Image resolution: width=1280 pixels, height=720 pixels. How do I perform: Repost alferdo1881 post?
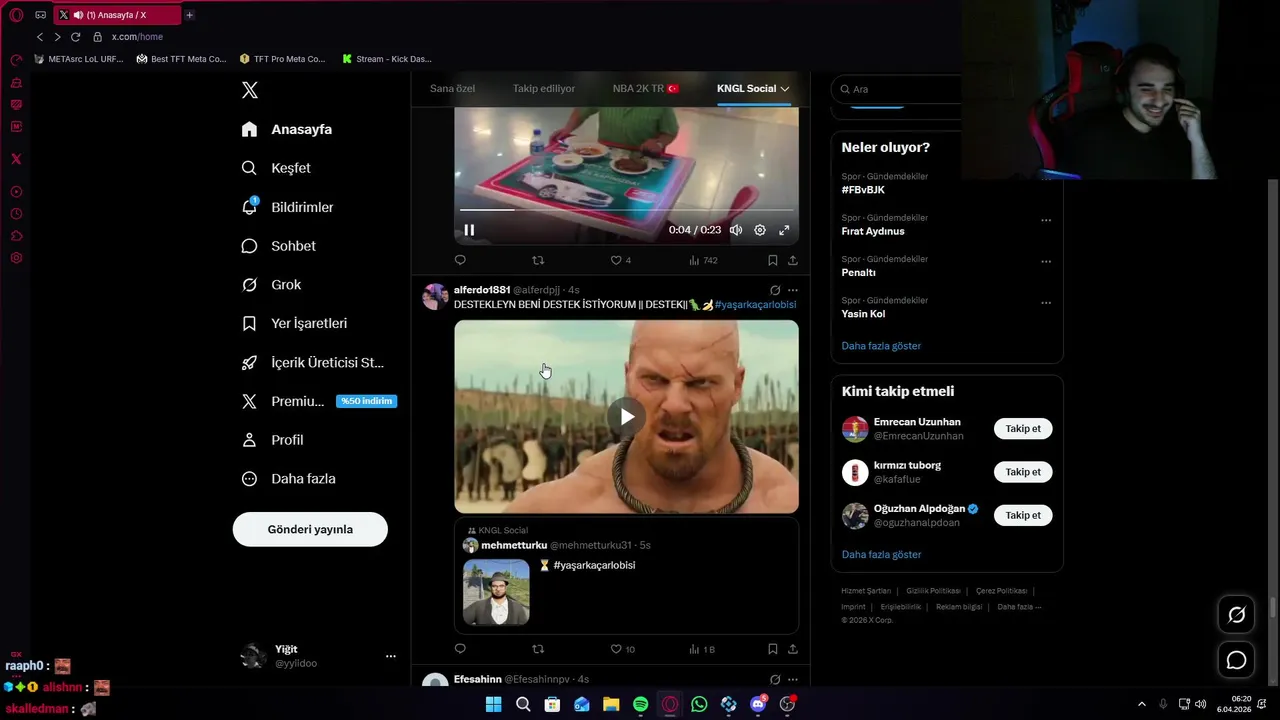tap(538, 649)
